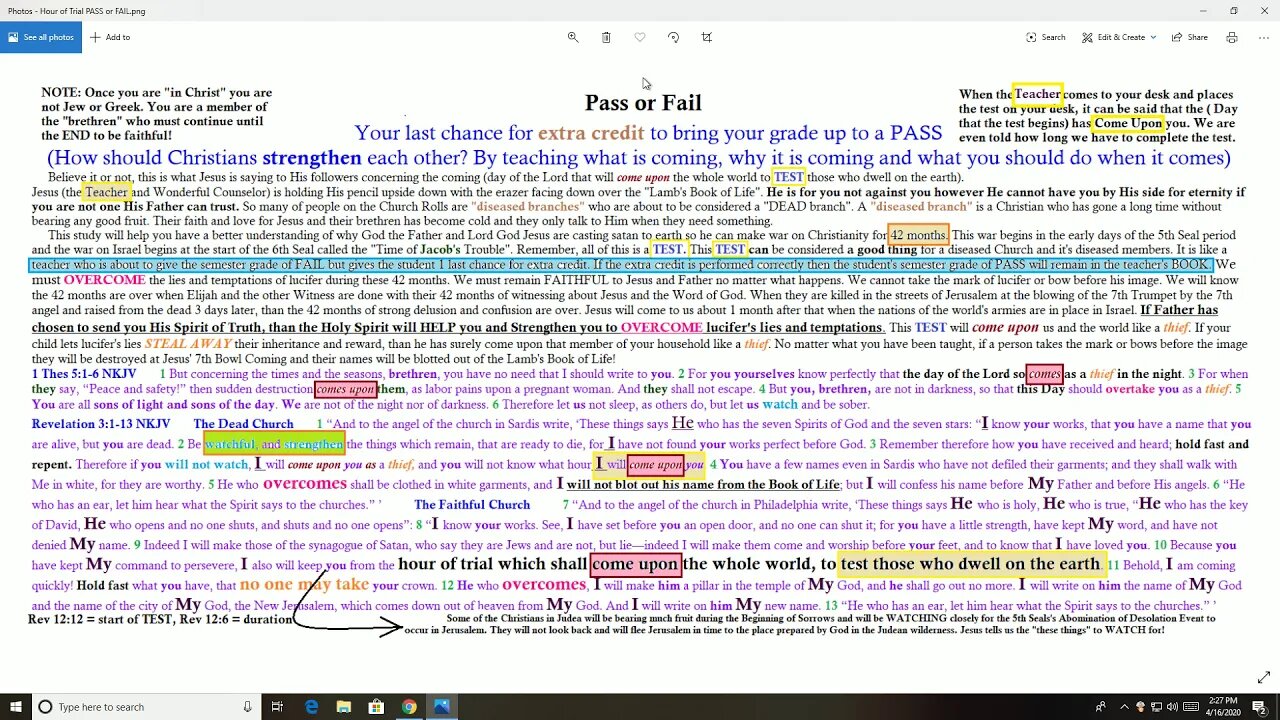Click See all photos button
The width and height of the screenshot is (1280, 720).
pos(41,37)
